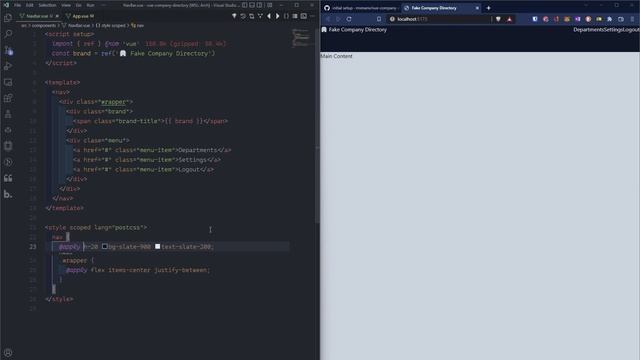Open Brave Shields lion icon
The image size is (640, 360).
(498, 19)
